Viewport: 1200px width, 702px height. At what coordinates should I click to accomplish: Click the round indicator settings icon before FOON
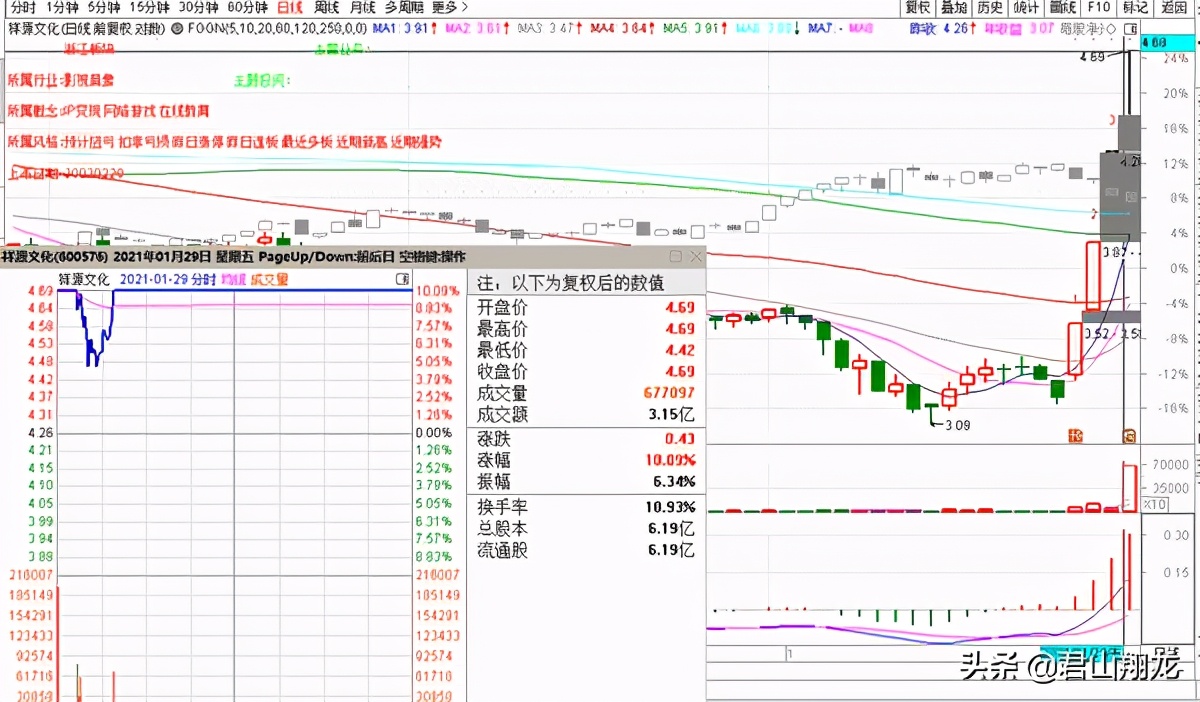coord(177,30)
